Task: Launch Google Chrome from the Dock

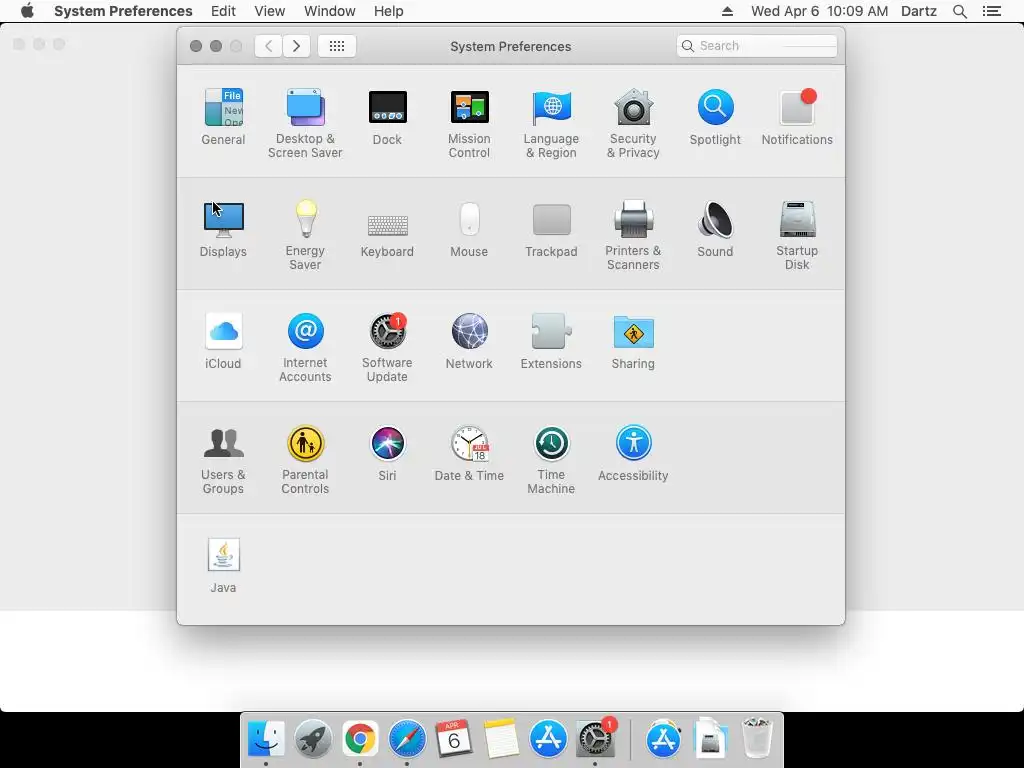Action: coord(360,739)
